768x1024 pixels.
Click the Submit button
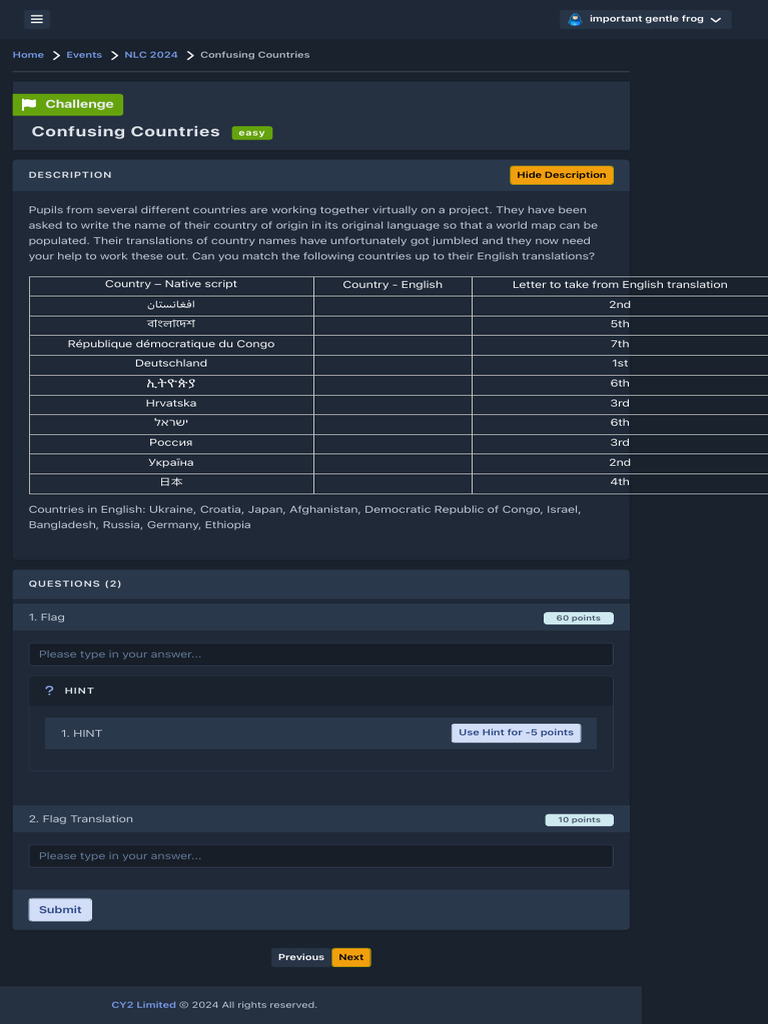click(60, 910)
